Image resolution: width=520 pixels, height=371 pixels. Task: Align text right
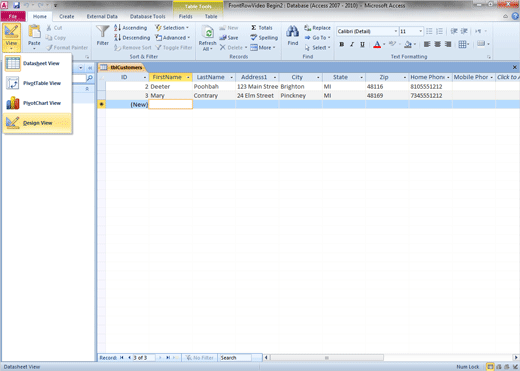click(448, 44)
